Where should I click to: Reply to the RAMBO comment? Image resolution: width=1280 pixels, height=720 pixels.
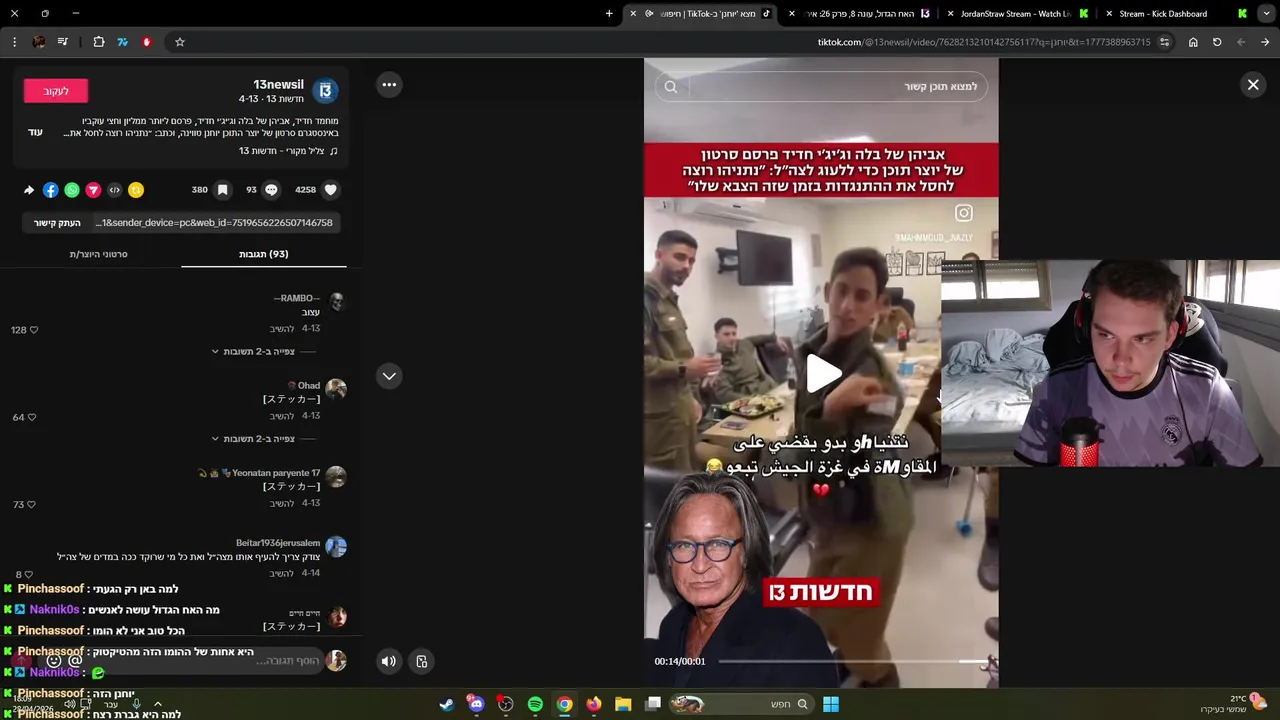pyautogui.click(x=282, y=329)
